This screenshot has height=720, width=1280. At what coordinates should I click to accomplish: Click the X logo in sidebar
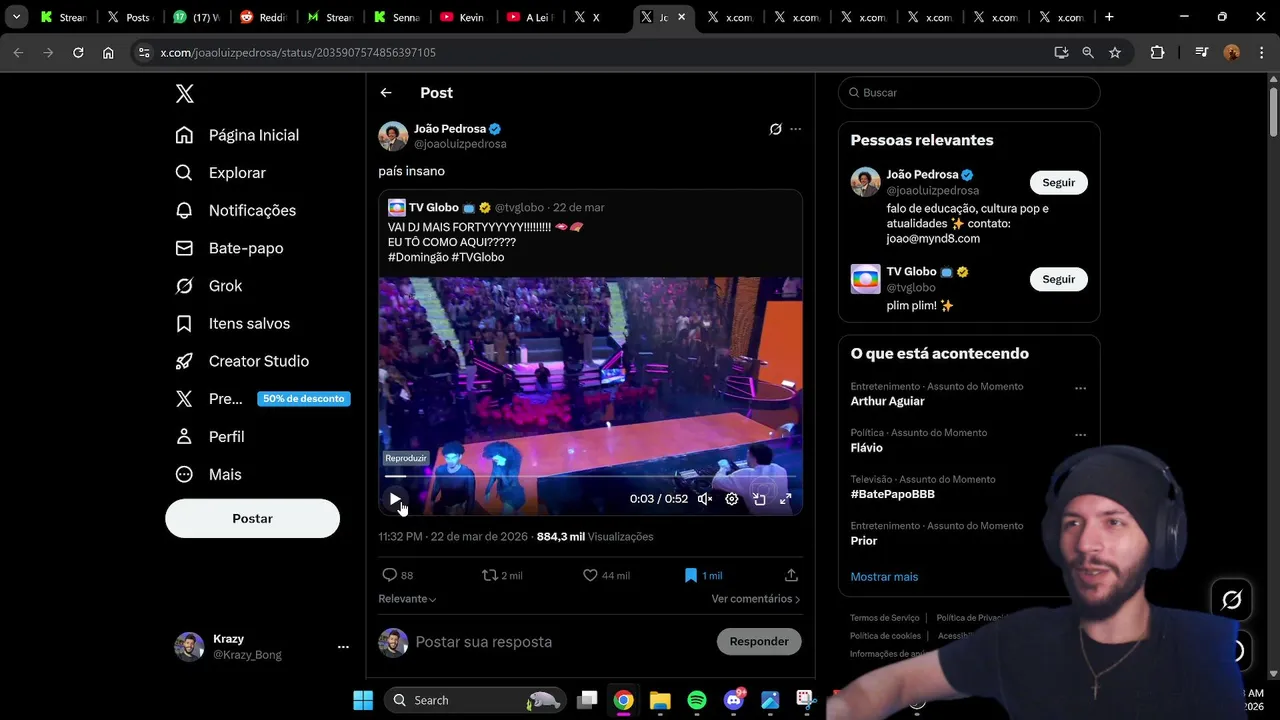[x=184, y=93]
